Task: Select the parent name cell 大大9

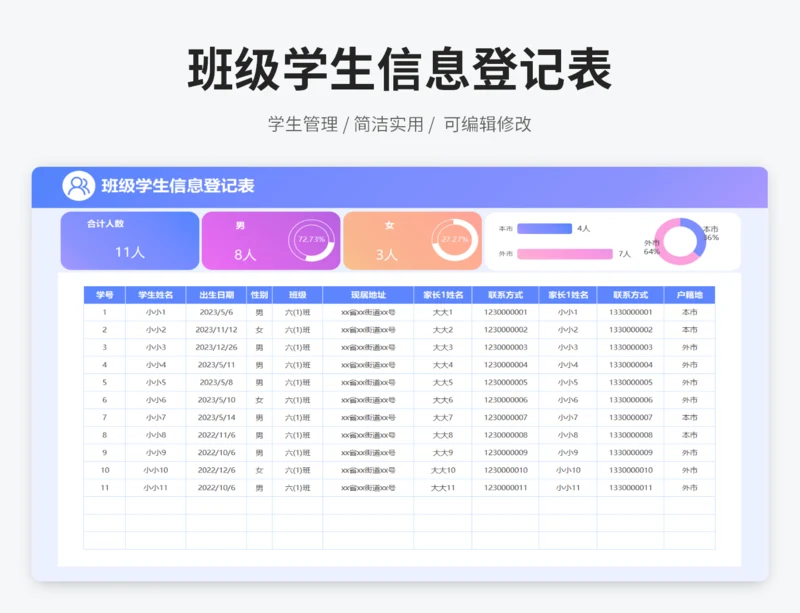Action: click(x=443, y=453)
